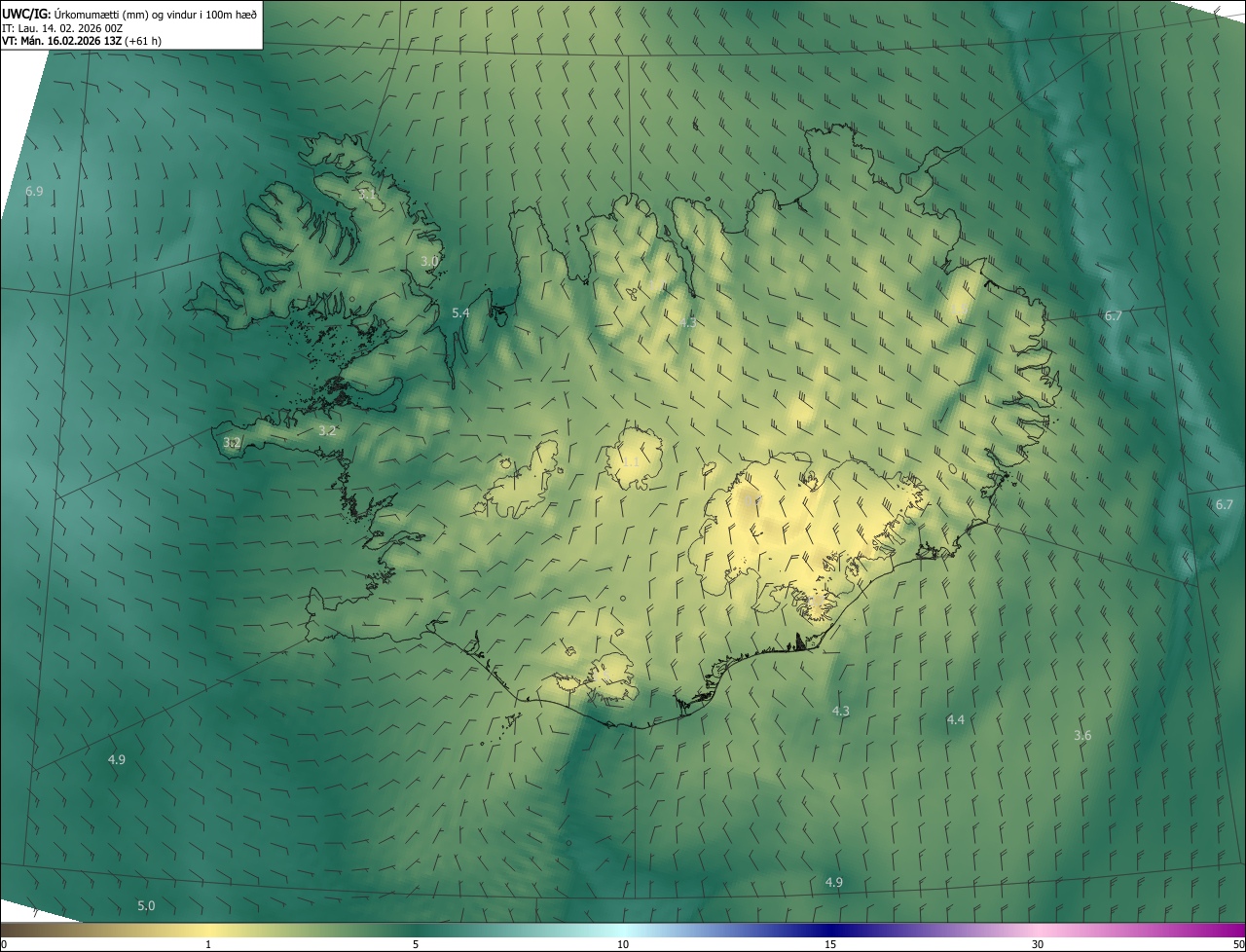1246x952 pixels.
Task: Click the 5.0 value on the map
Action: pos(146,905)
